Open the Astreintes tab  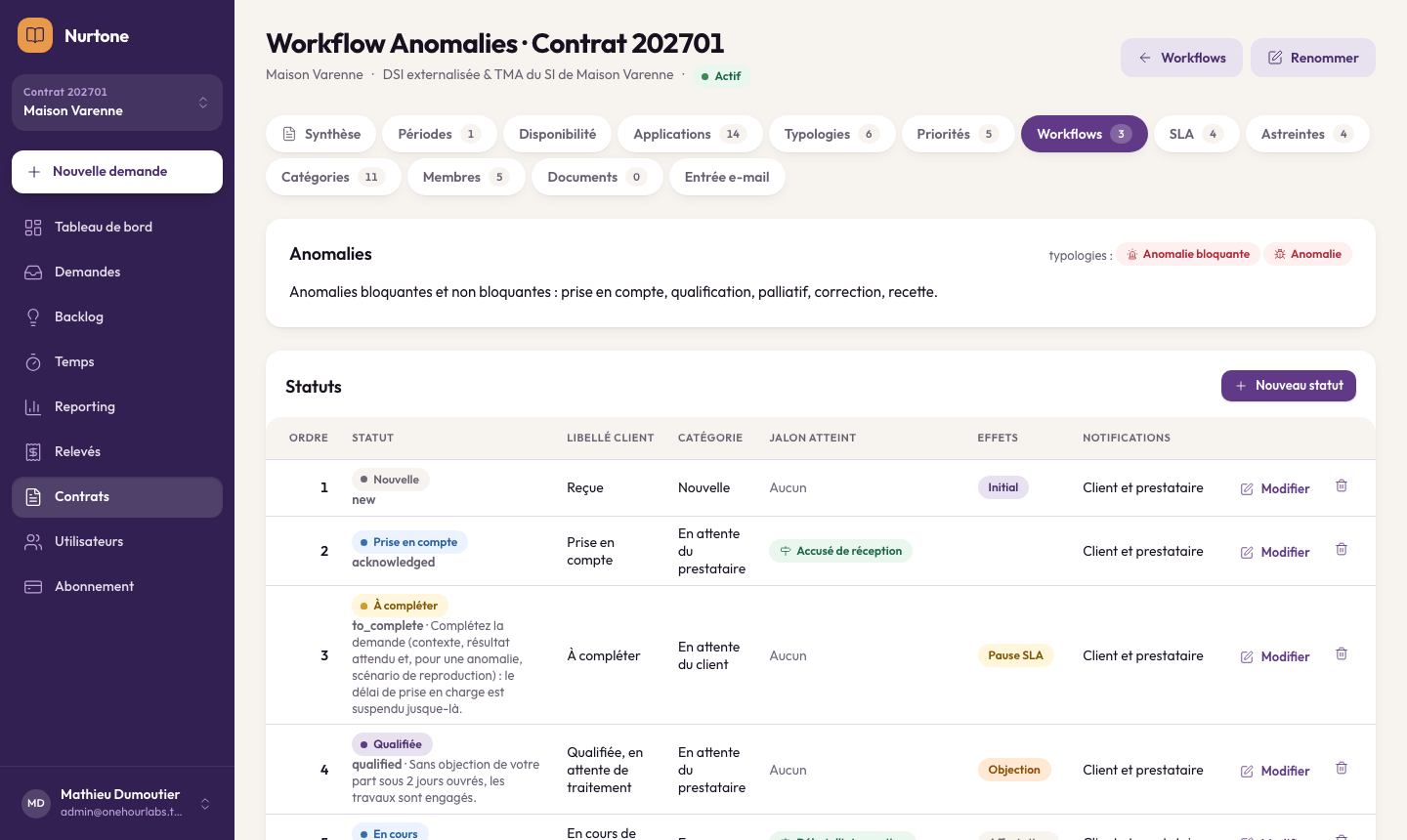point(1307,134)
